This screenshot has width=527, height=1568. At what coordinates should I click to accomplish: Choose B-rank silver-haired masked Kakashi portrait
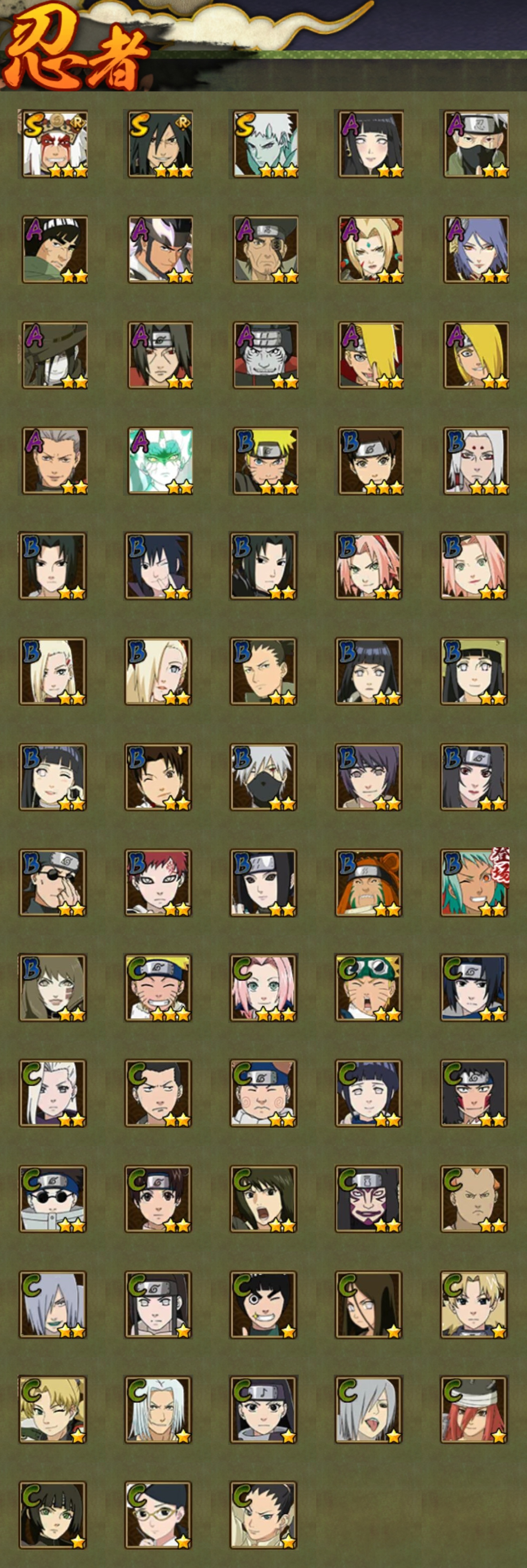263,777
